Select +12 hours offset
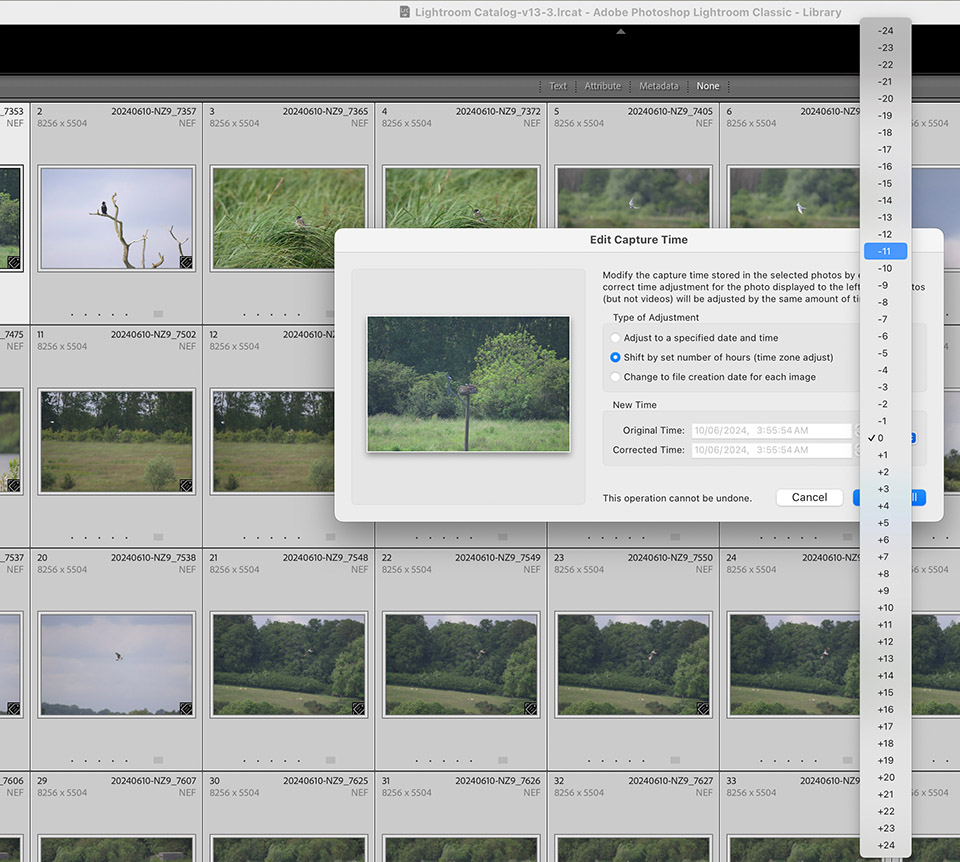This screenshot has width=960, height=862. (x=885, y=642)
